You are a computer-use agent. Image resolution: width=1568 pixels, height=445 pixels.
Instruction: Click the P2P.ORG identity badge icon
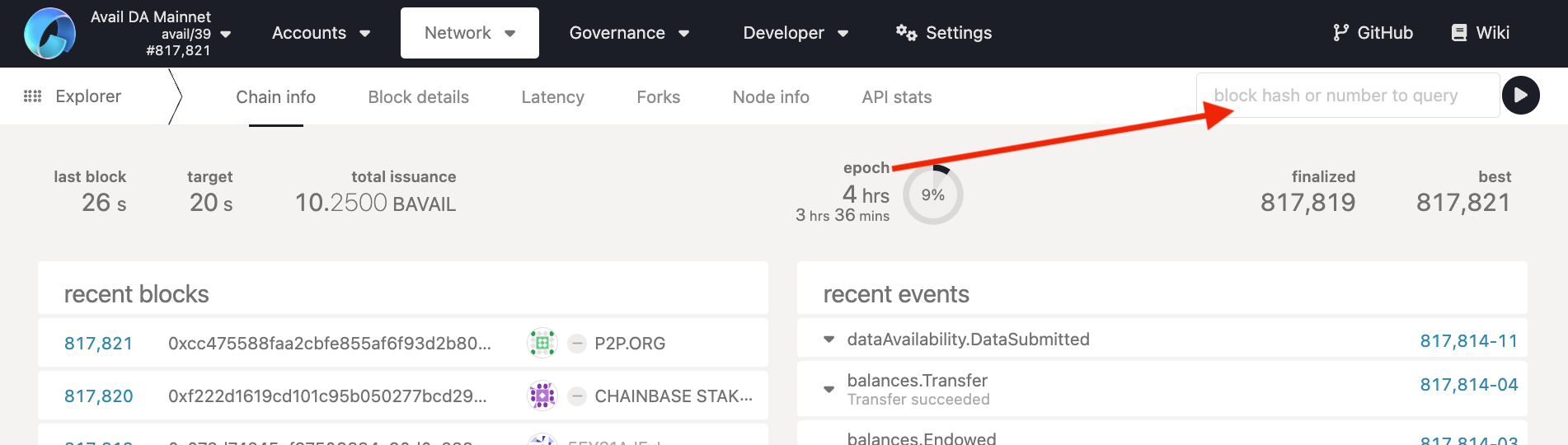pyautogui.click(x=578, y=343)
